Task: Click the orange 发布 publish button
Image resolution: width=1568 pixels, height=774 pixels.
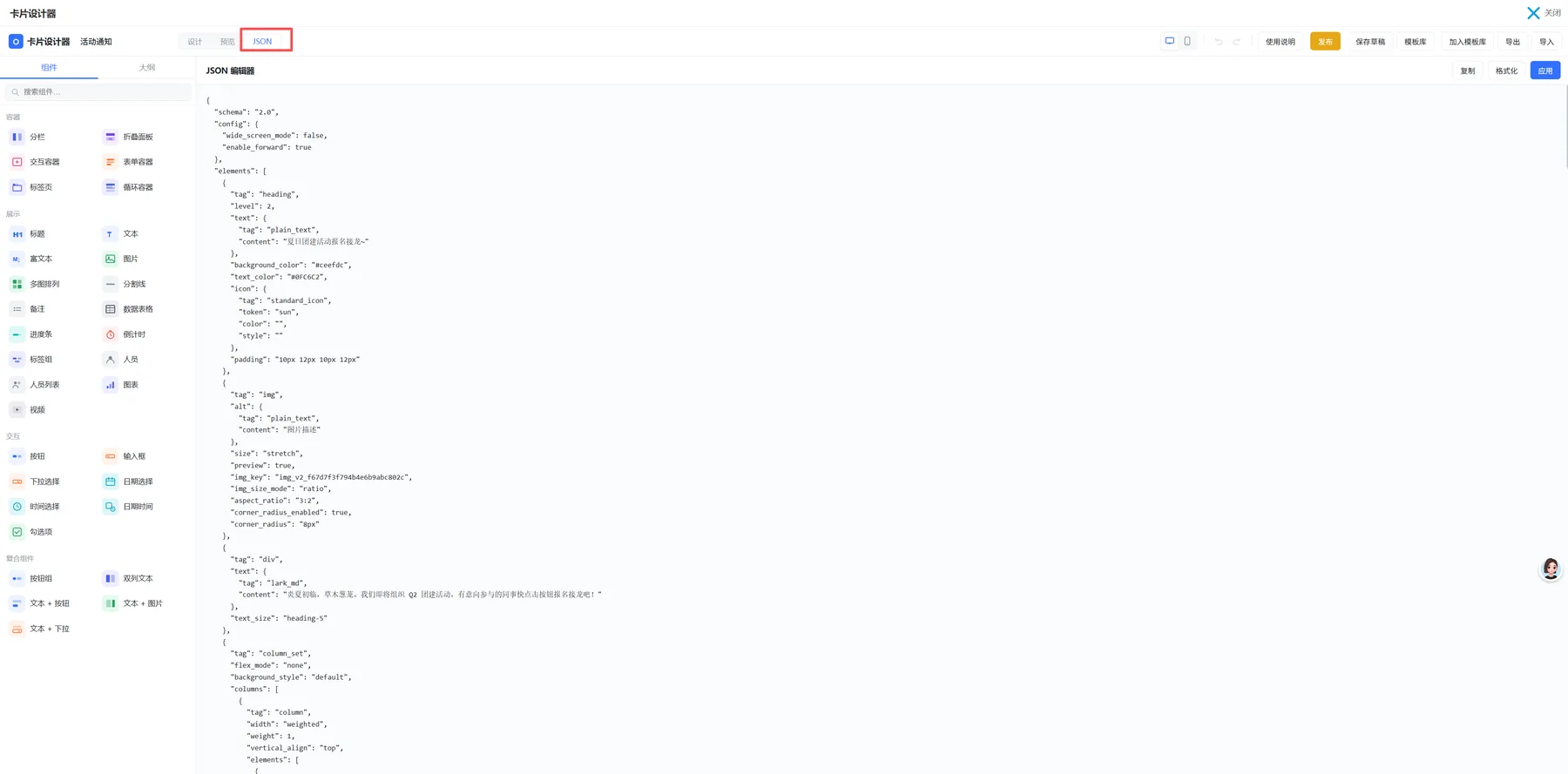Action: [x=1325, y=42]
